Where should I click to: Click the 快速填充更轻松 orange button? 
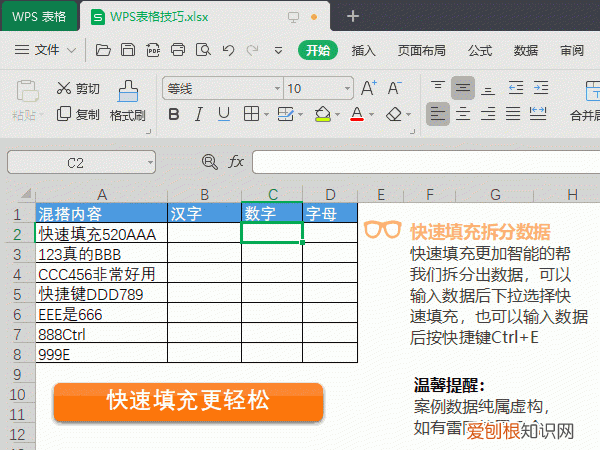(x=188, y=401)
